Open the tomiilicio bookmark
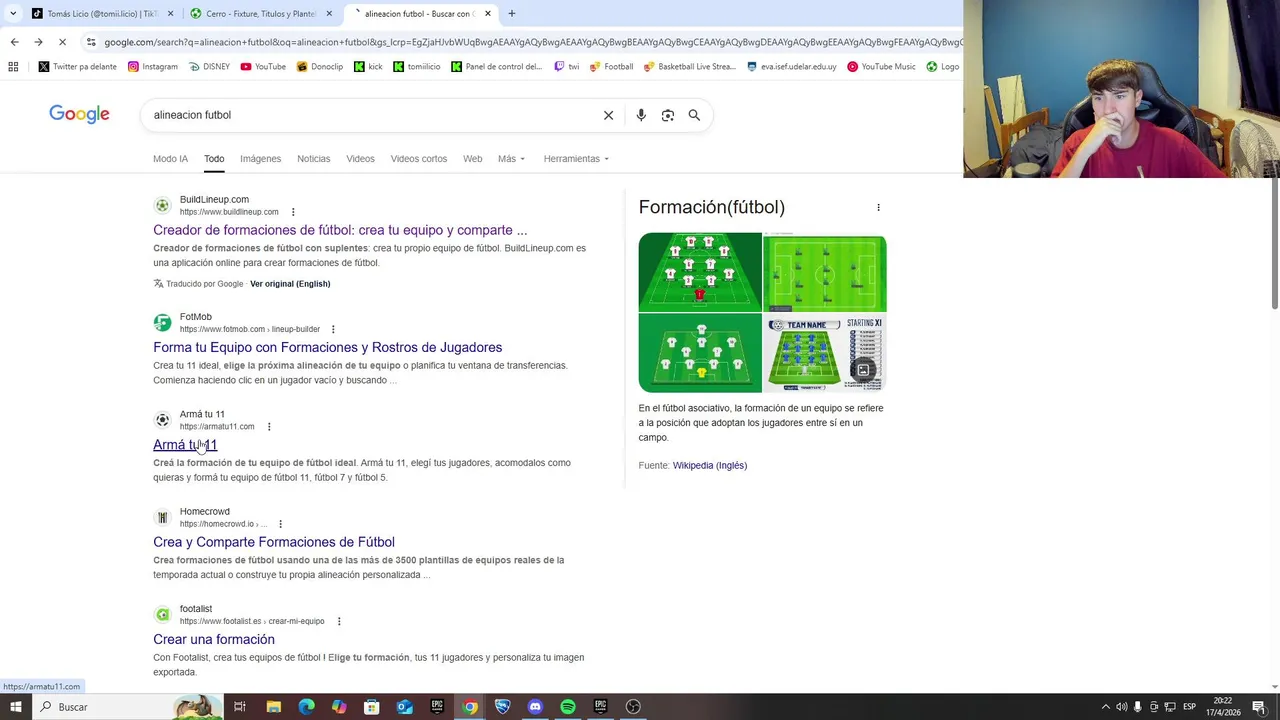 point(417,67)
